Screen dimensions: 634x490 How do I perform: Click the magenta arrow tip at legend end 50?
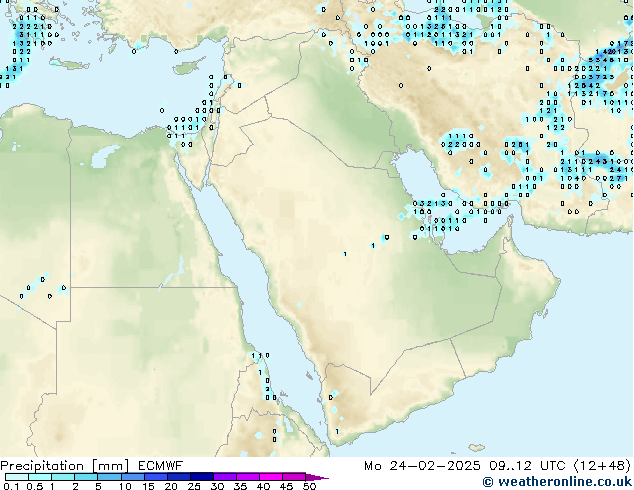(x=322, y=477)
